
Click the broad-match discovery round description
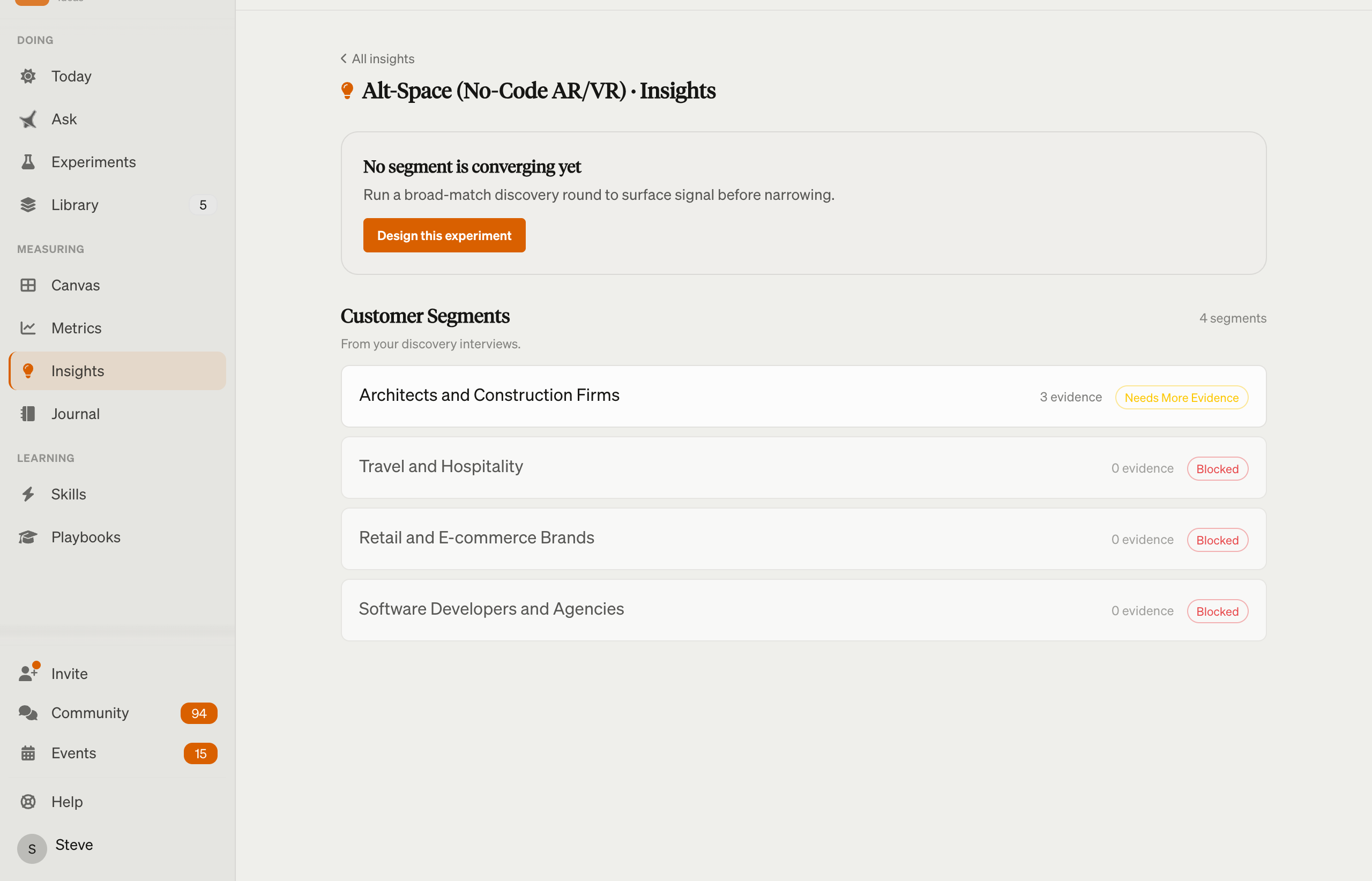click(x=599, y=195)
